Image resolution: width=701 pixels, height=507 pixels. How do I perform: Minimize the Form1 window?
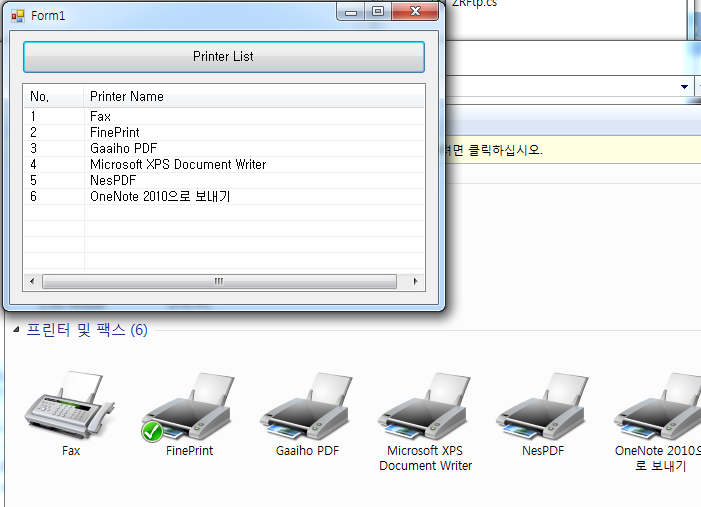(x=351, y=12)
